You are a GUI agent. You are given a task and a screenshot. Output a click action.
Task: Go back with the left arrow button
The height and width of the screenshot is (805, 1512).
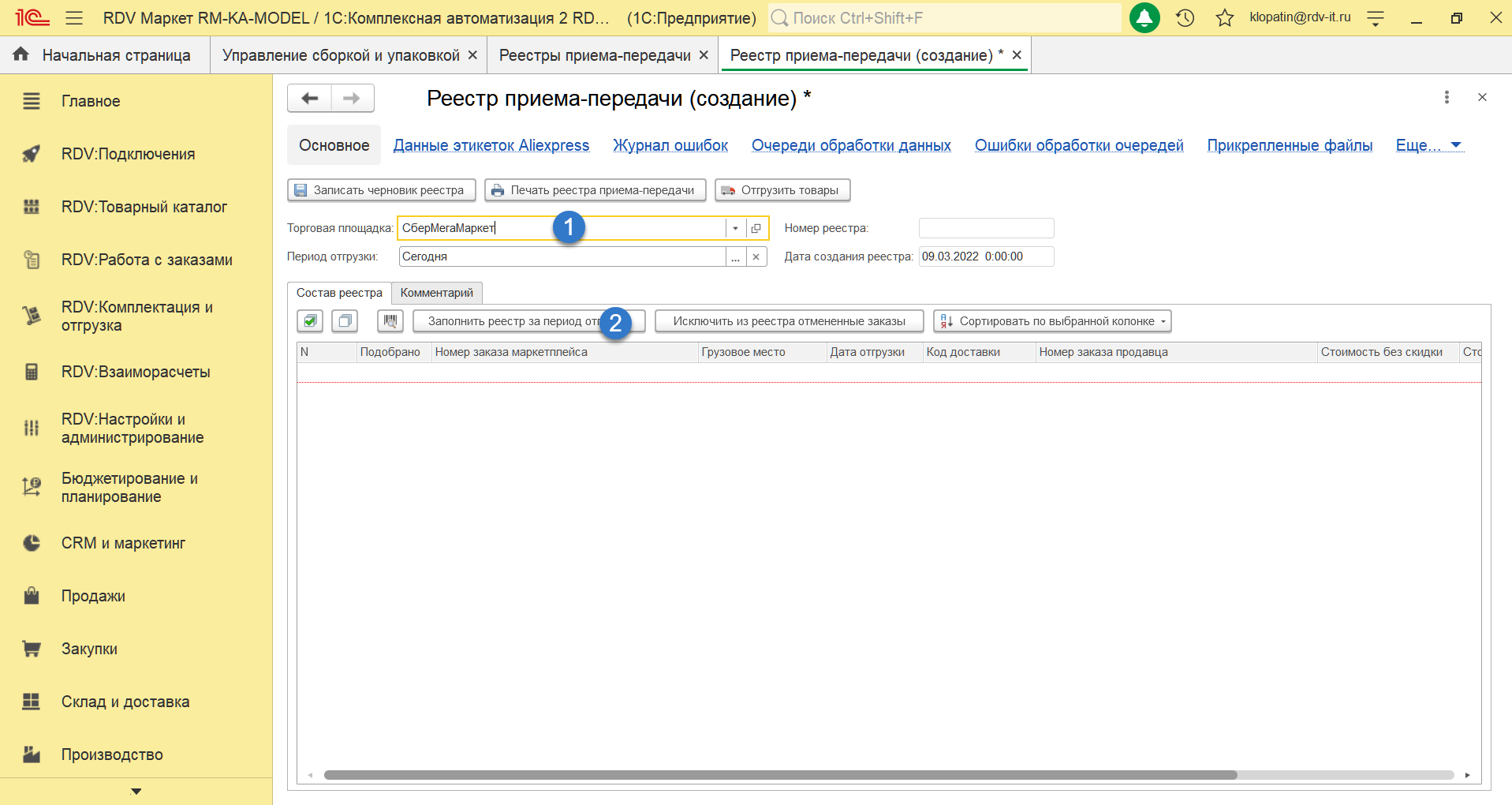point(310,98)
